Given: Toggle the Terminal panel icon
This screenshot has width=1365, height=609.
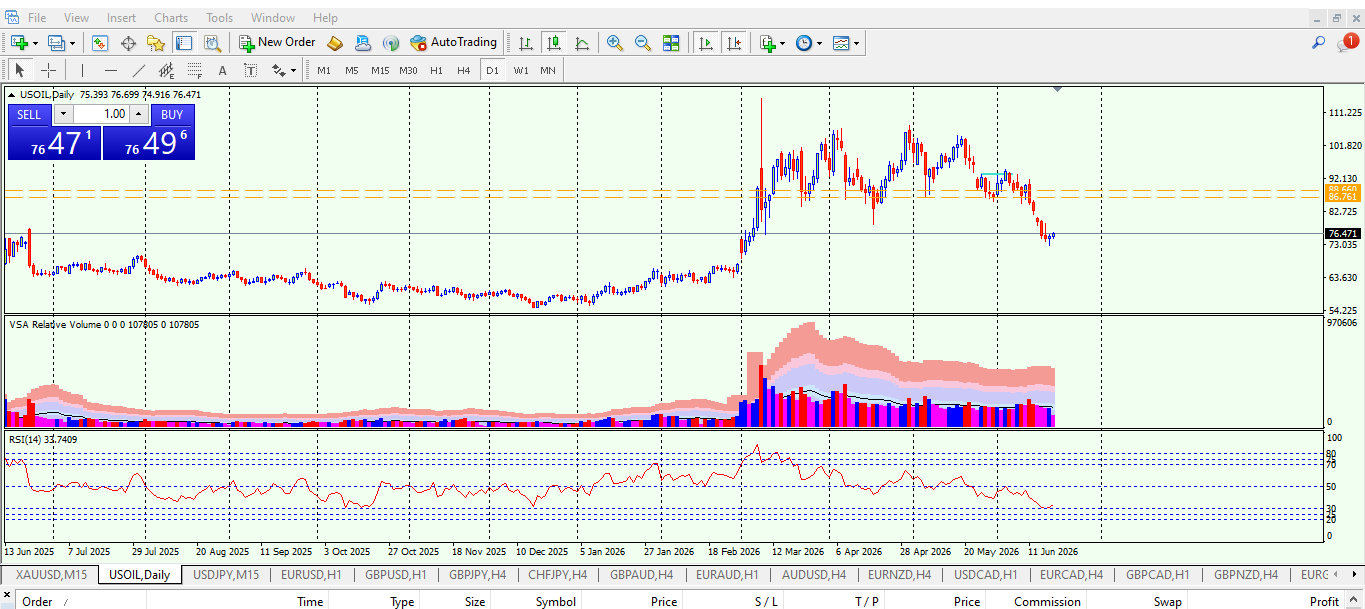Looking at the screenshot, I should tap(184, 43).
